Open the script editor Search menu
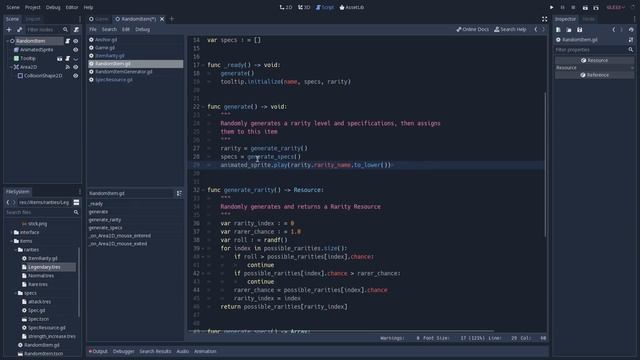Viewport: 640px width, 360px height. pyautogui.click(x=109, y=29)
